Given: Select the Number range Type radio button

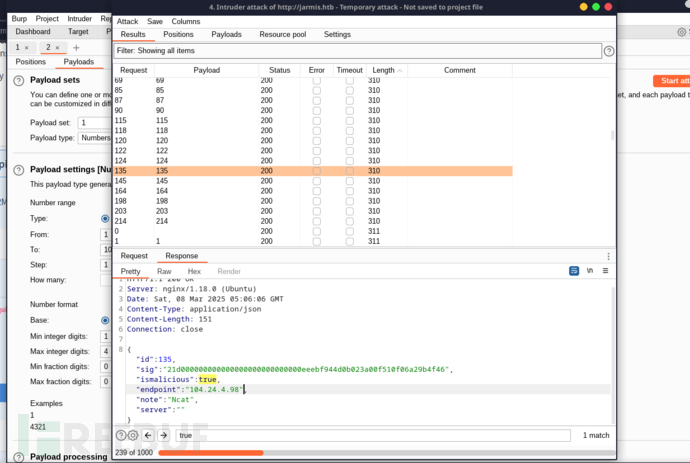Looking at the screenshot, I should pyautogui.click(x=105, y=218).
